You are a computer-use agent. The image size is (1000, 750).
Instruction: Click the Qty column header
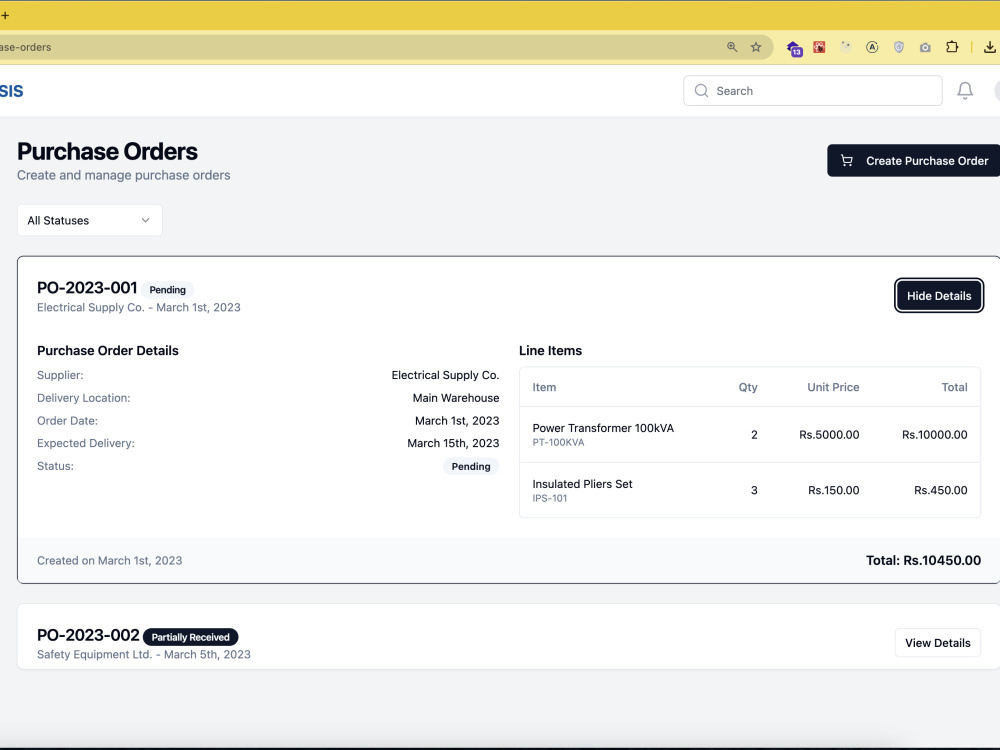(748, 387)
